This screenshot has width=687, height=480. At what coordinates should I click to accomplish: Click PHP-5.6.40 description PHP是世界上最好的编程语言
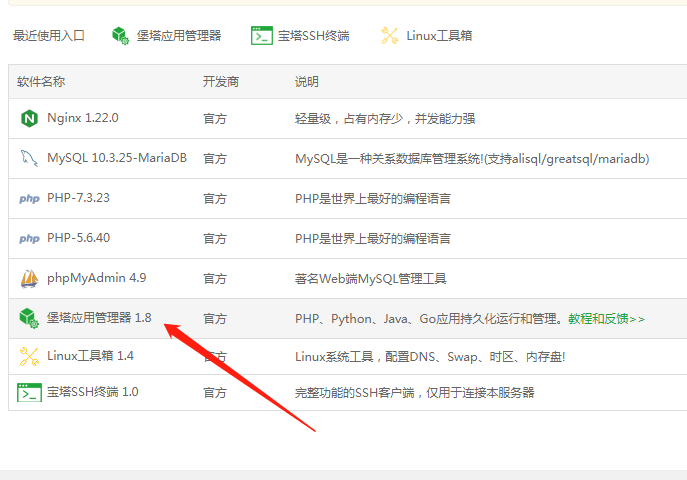click(x=373, y=239)
